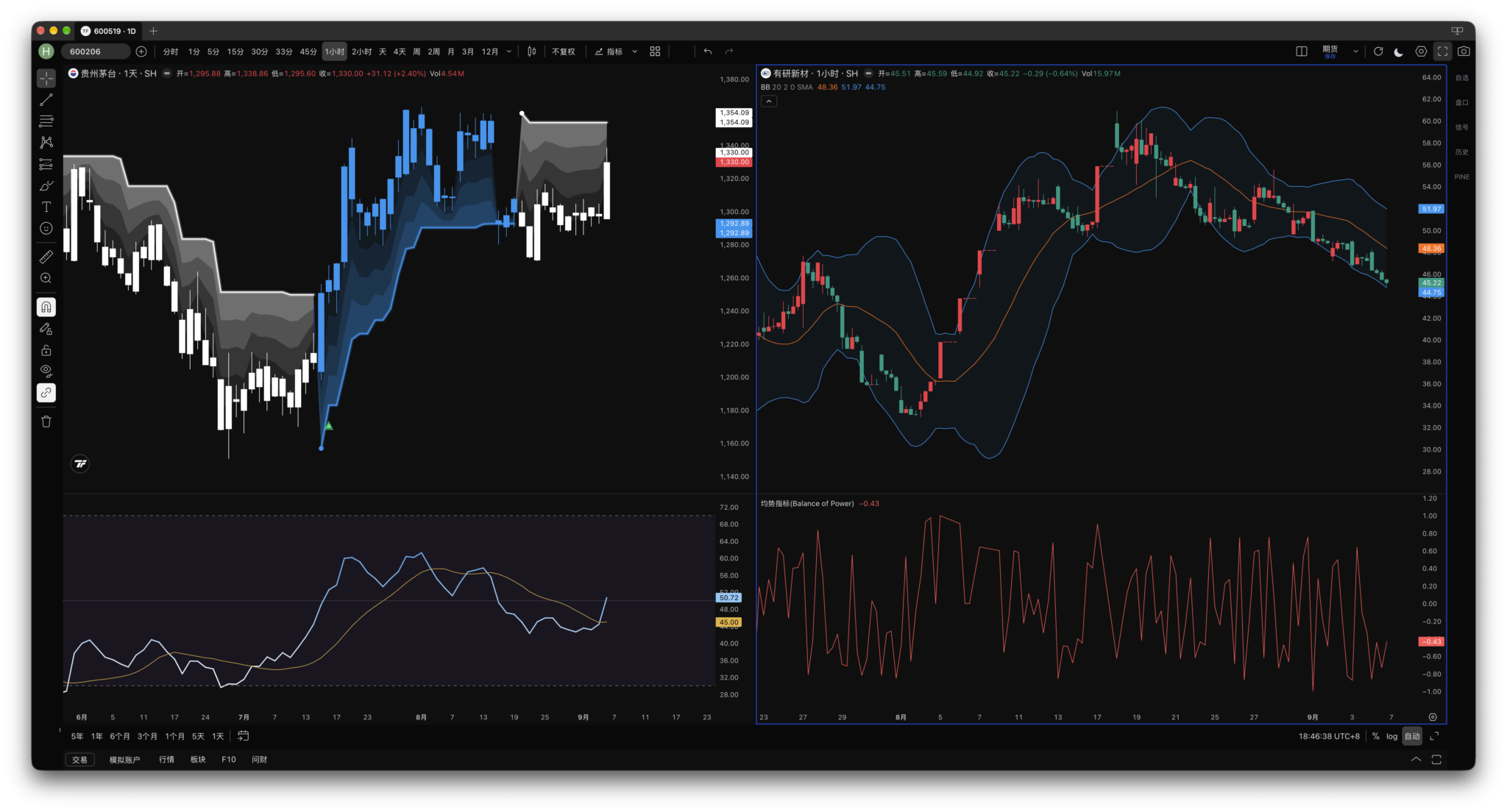Maximize the bottom panel
Screen dimensions: 1507x812
click(x=1436, y=760)
